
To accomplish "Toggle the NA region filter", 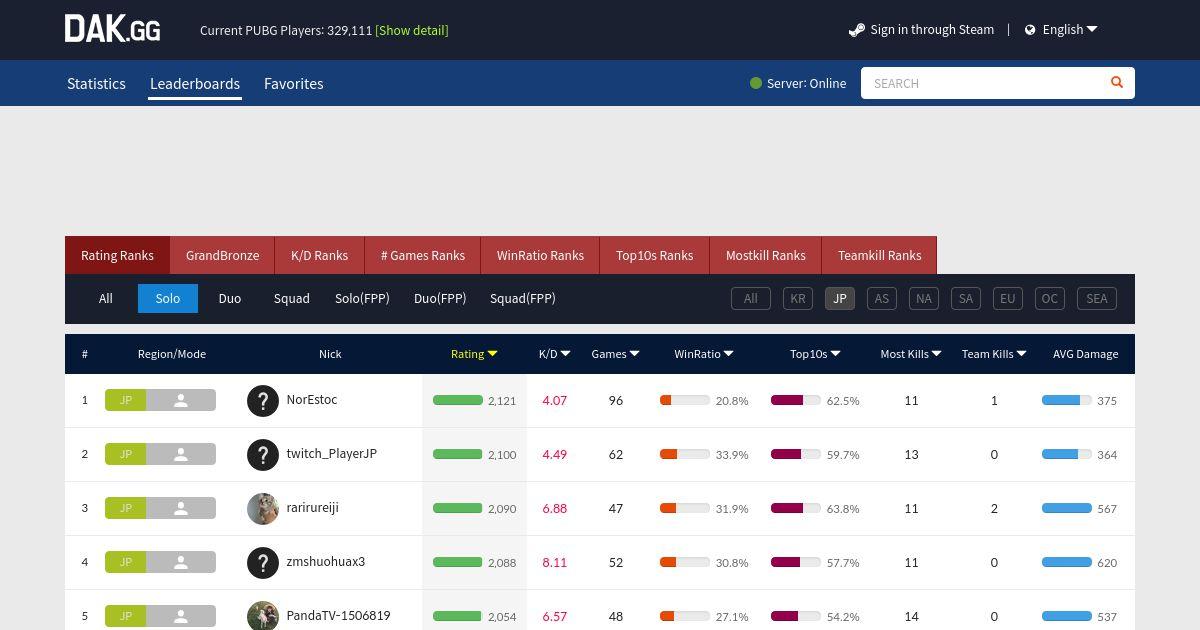I will 924,298.
